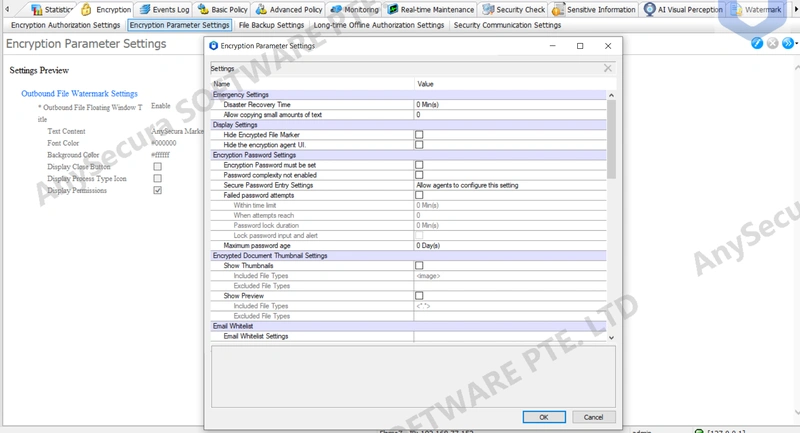Open the Statistics tab icon
This screenshot has width=800, height=433.
tap(36, 9)
